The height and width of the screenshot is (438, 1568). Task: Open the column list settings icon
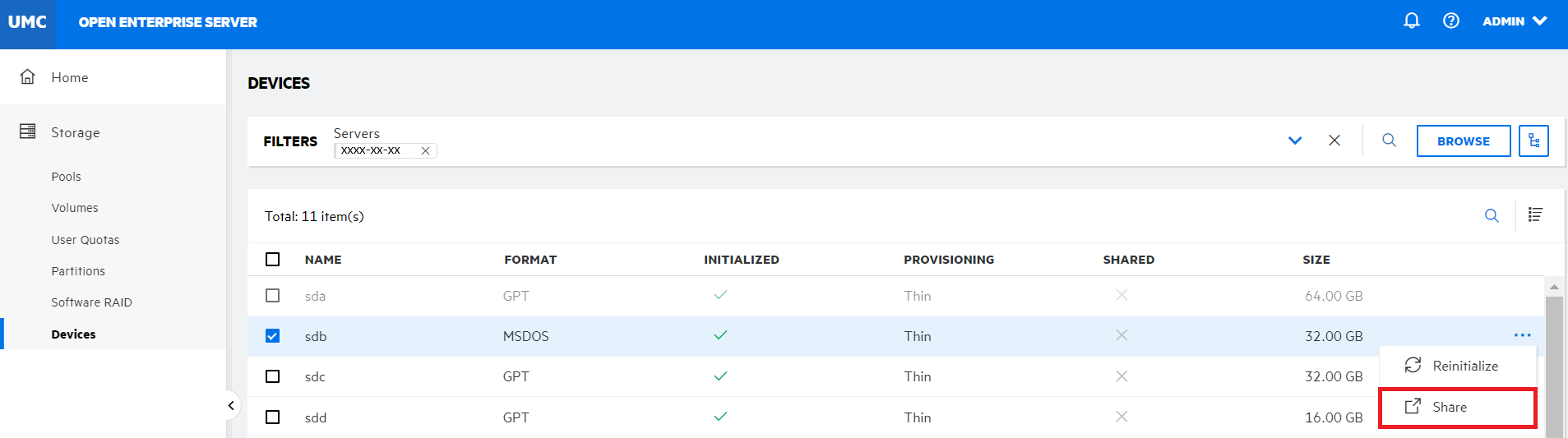click(x=1535, y=215)
